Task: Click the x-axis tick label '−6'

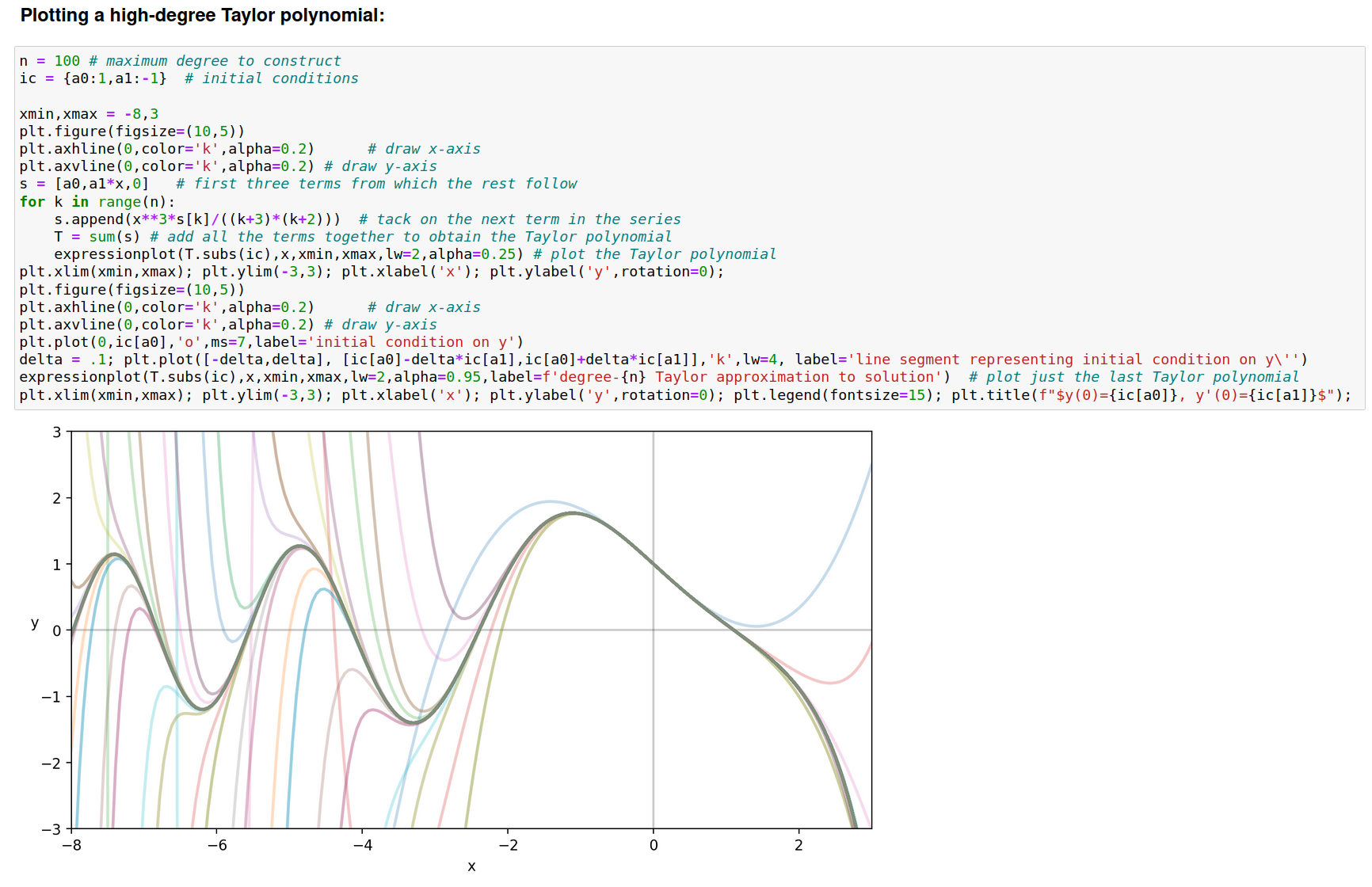Action: click(x=217, y=845)
